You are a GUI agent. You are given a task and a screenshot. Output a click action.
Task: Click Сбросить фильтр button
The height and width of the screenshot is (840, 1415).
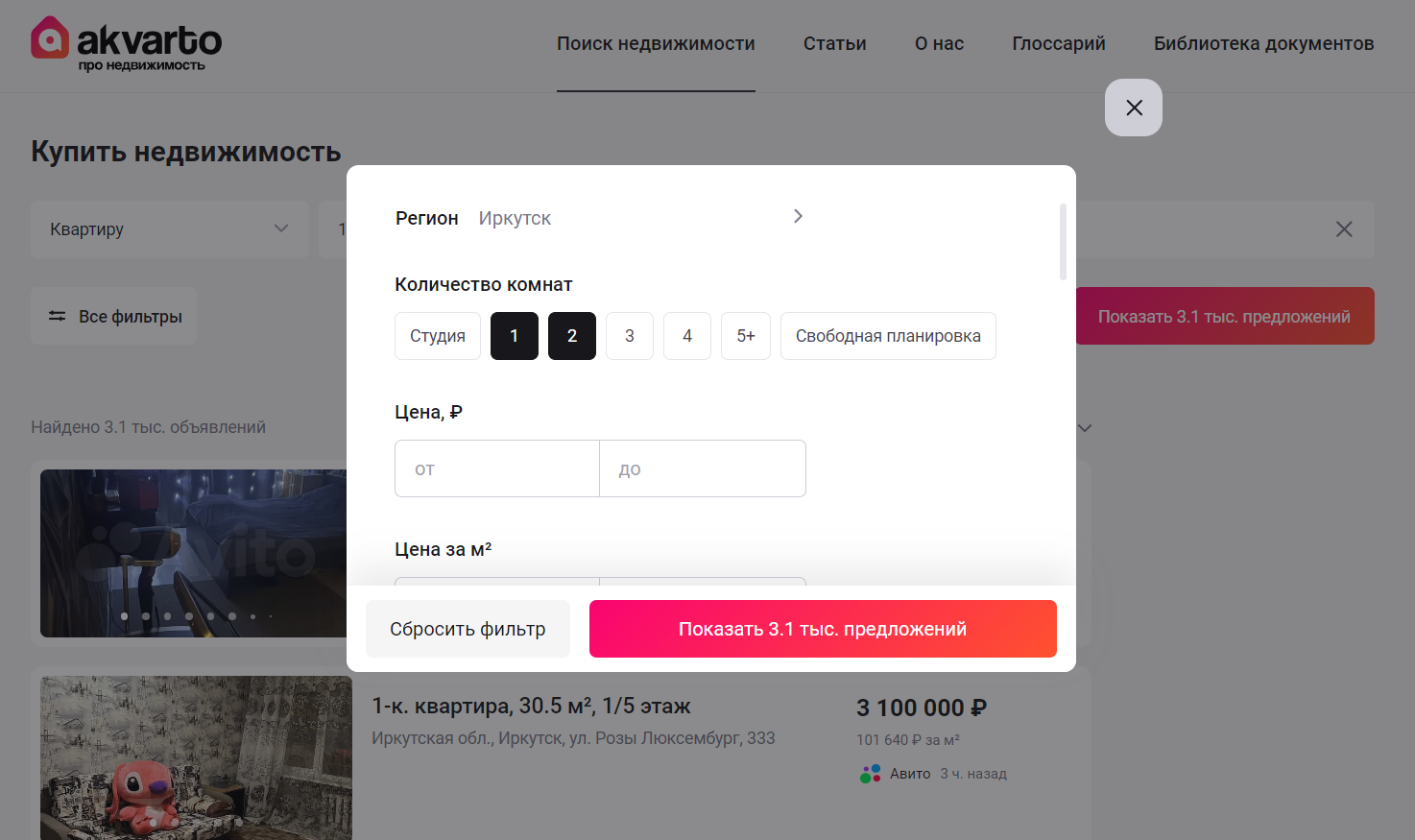(x=468, y=629)
